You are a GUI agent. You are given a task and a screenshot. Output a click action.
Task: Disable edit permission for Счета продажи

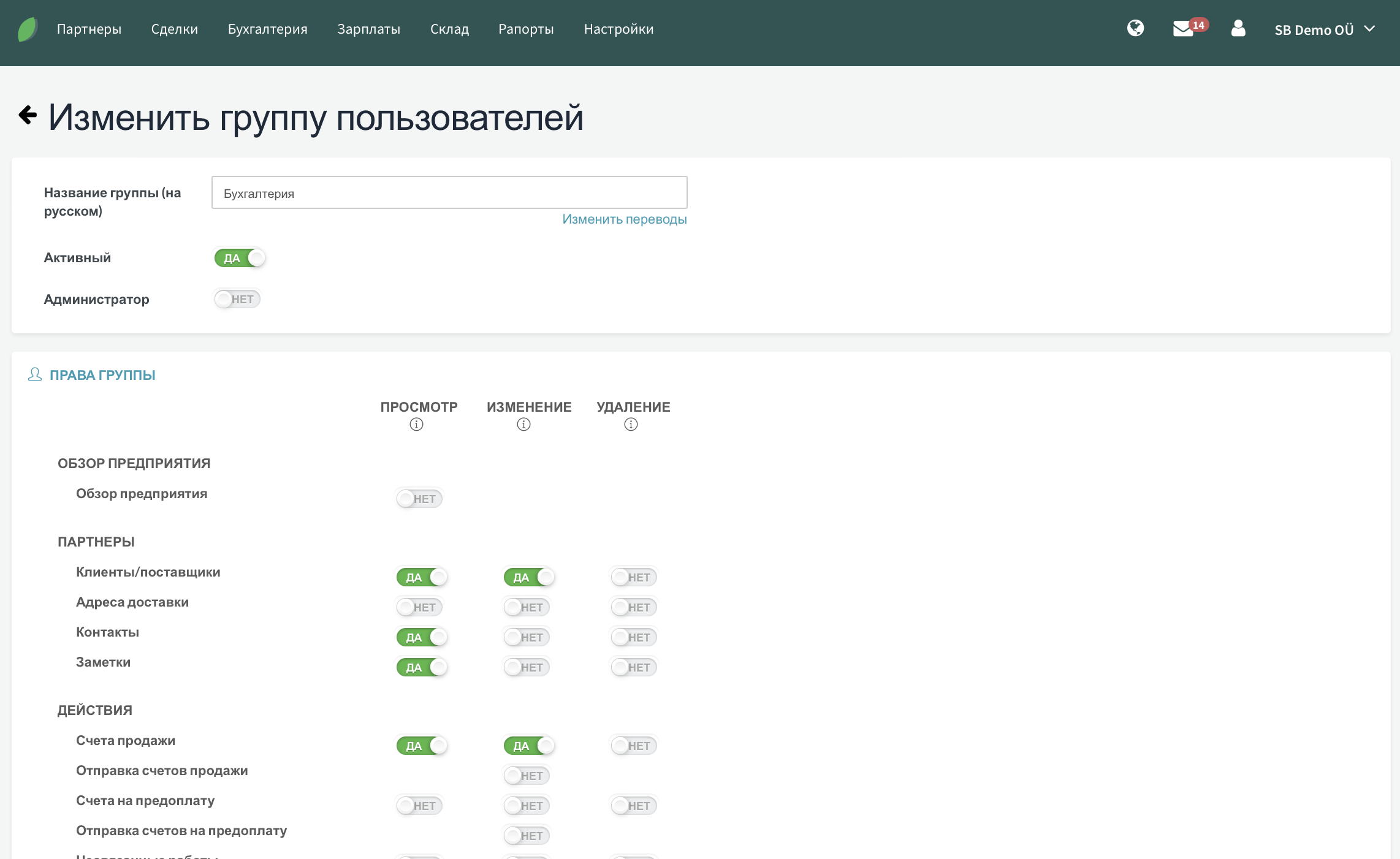[x=528, y=746]
